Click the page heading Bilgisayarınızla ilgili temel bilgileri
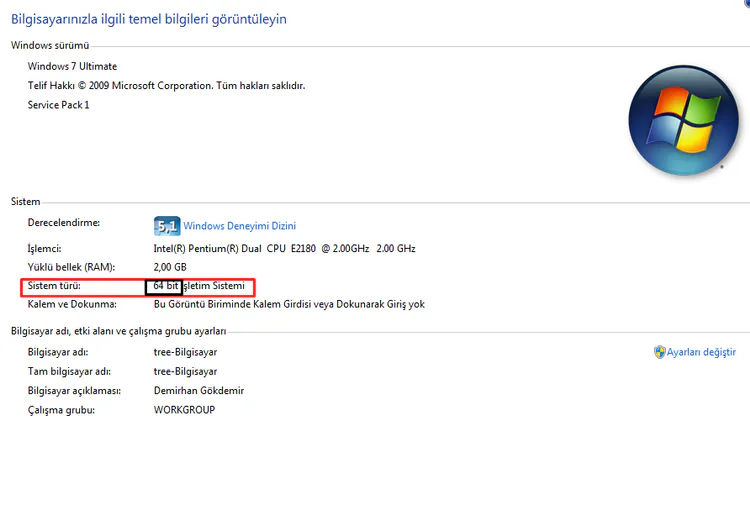Viewport: 750px width, 526px height. pos(149,19)
